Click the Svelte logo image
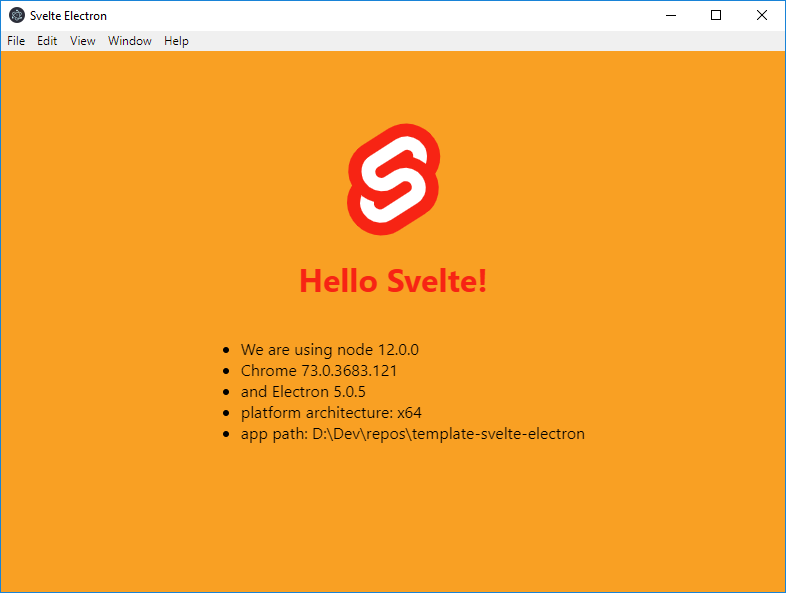This screenshot has width=786, height=593. click(x=394, y=179)
